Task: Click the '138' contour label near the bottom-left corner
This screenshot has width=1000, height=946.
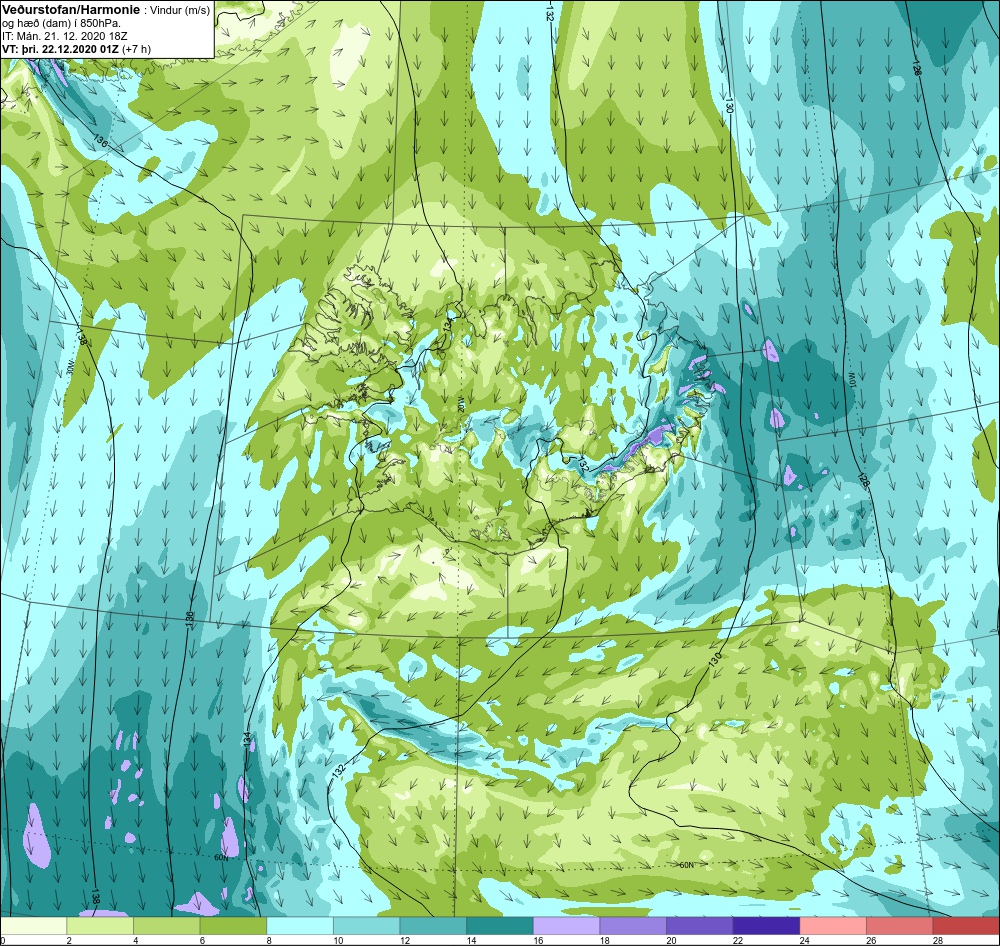Action: click(x=95, y=896)
